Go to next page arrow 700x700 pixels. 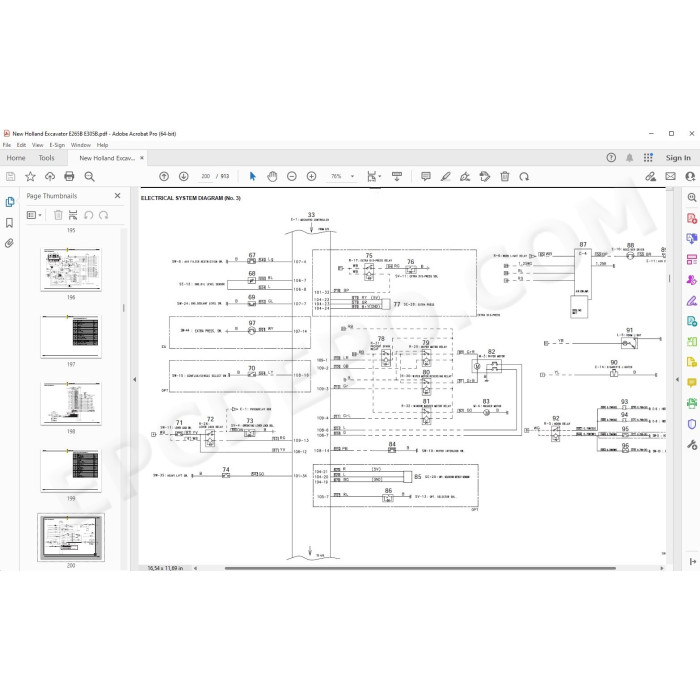point(183,176)
